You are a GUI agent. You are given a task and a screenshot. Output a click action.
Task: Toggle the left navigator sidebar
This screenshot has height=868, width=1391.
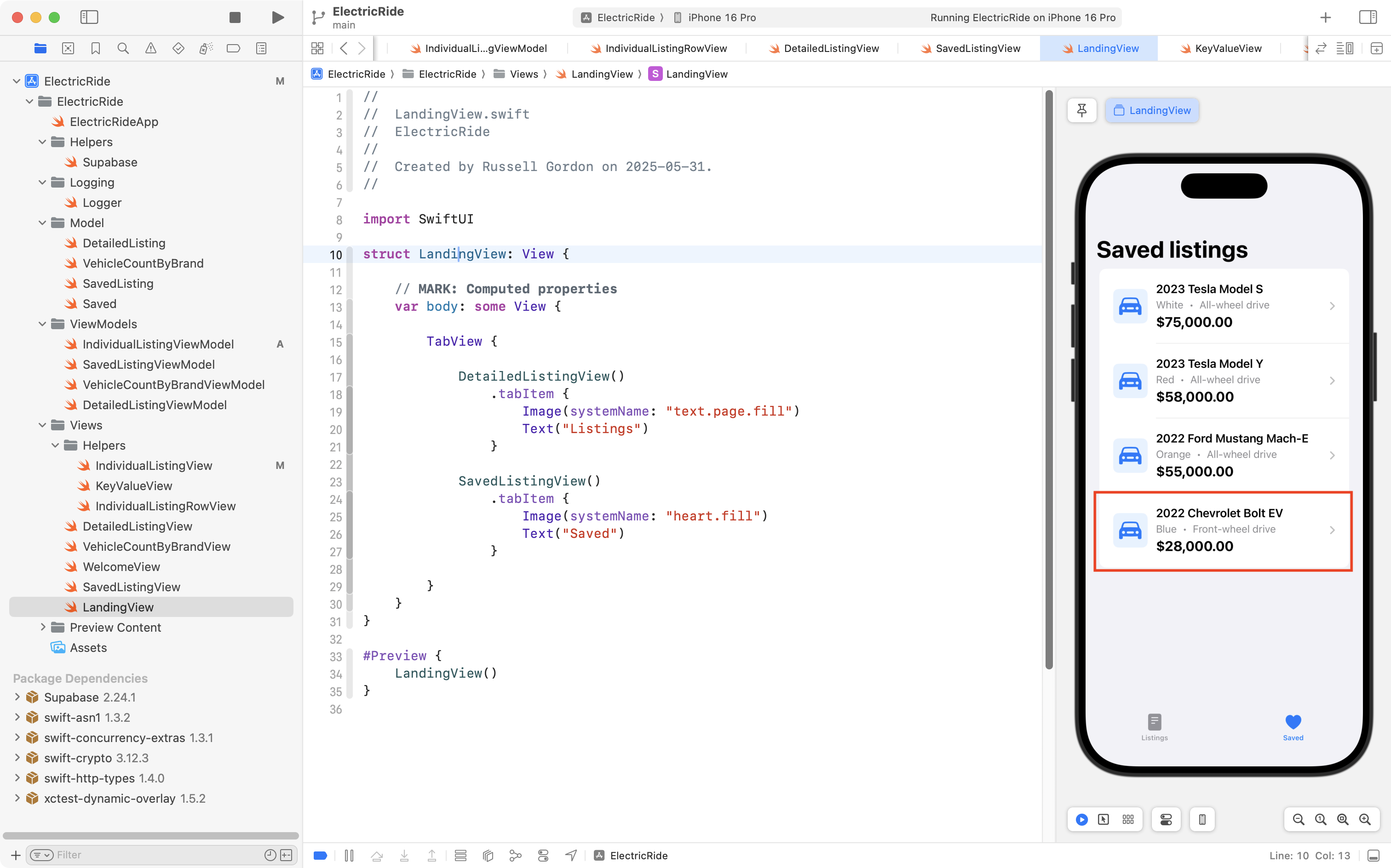click(x=89, y=17)
